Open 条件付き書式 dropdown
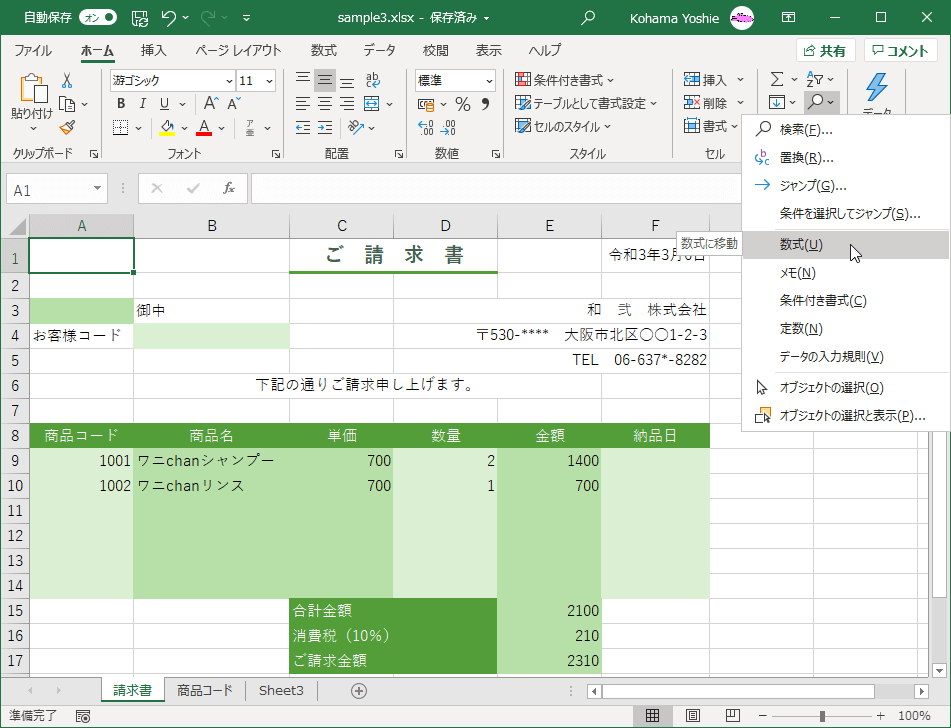This screenshot has height=728, width=951. coord(565,80)
